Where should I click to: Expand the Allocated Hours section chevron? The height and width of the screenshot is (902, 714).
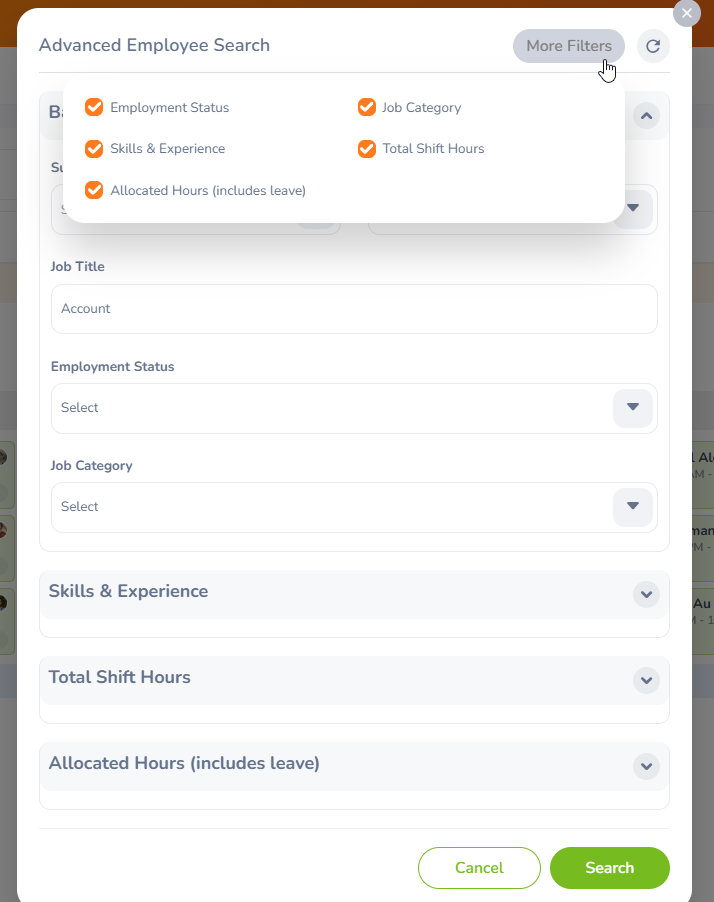[646, 766]
